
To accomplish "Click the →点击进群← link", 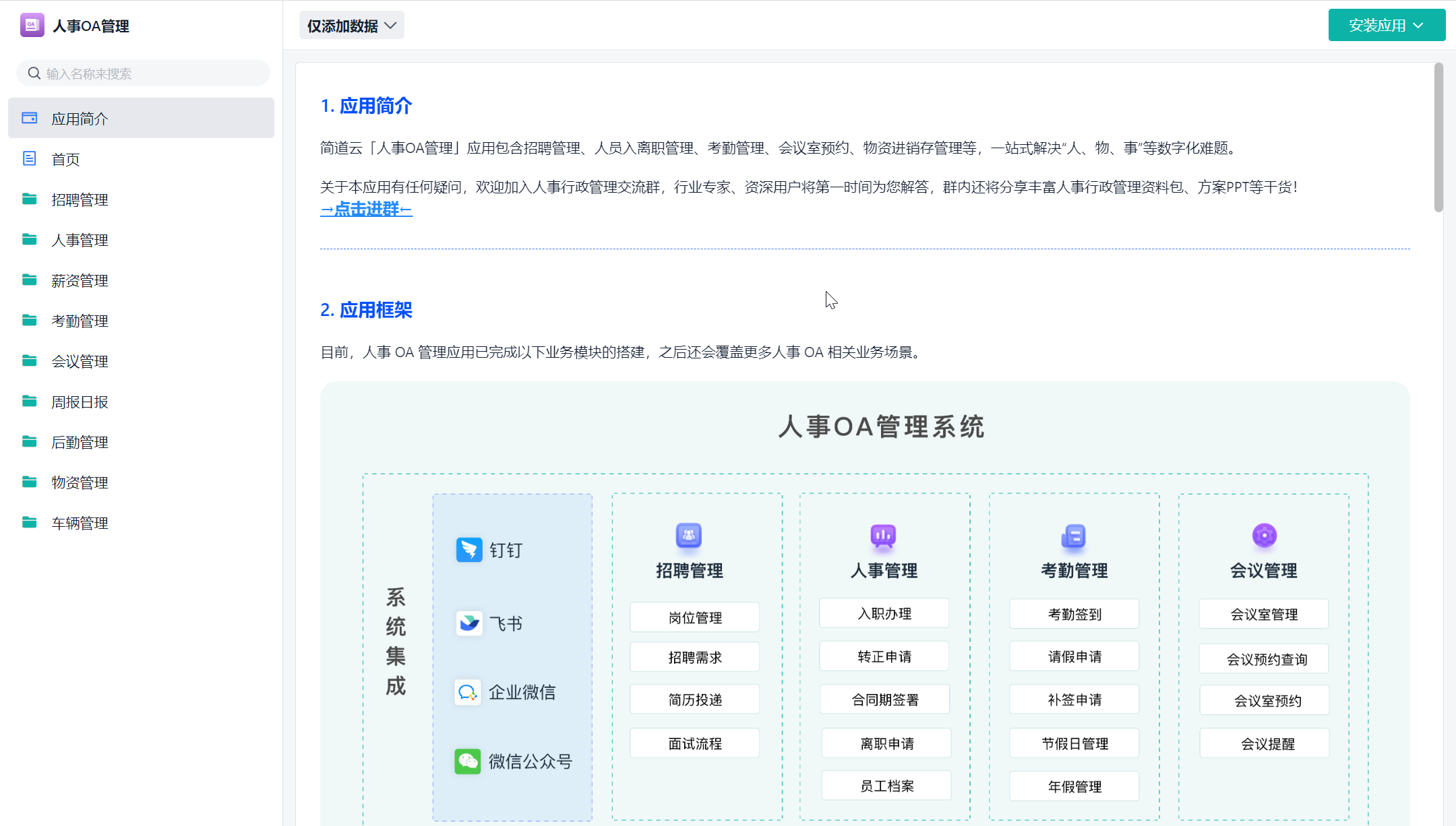I will point(366,210).
